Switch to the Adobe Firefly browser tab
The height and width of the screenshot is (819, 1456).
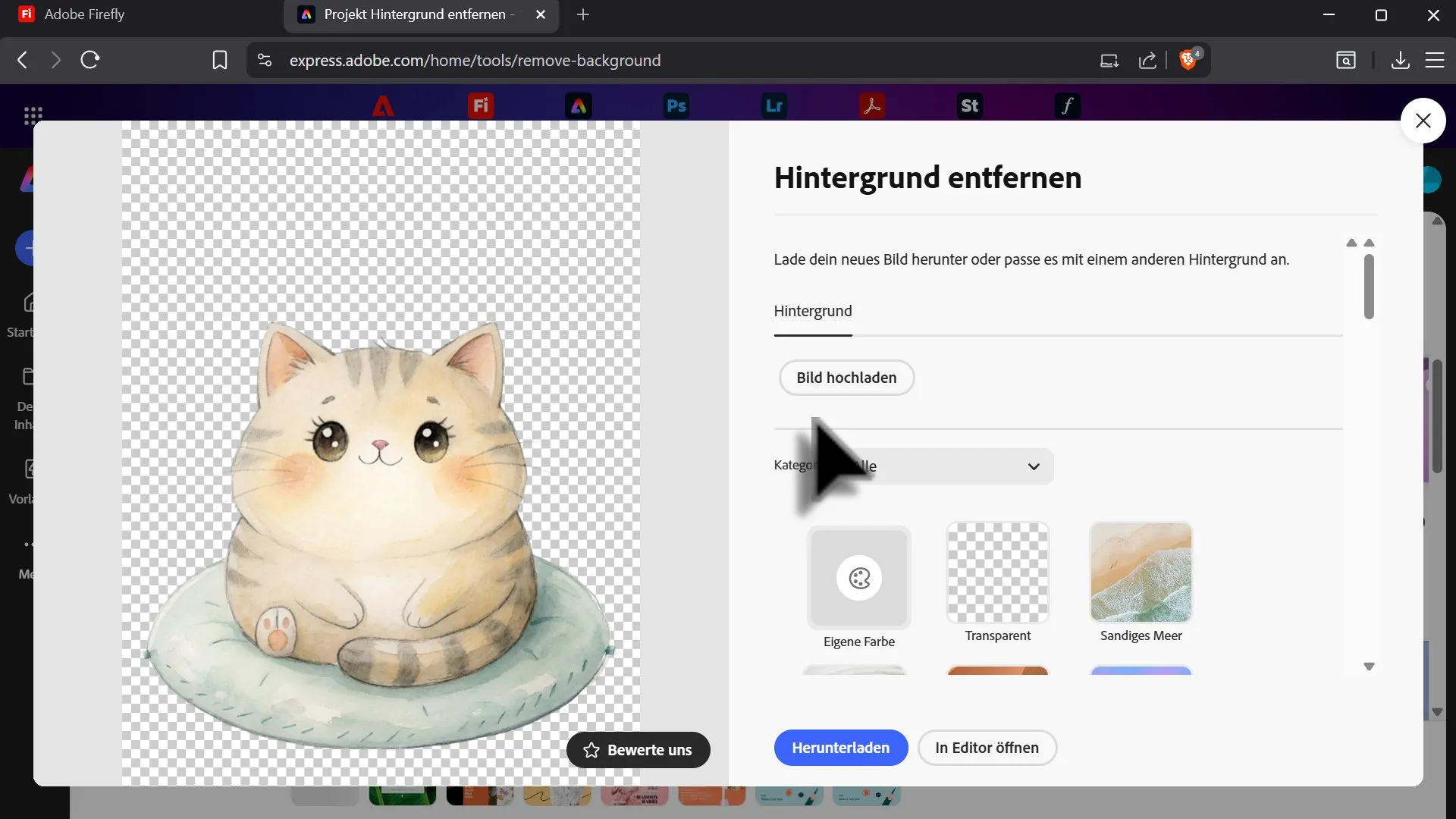pos(83,14)
